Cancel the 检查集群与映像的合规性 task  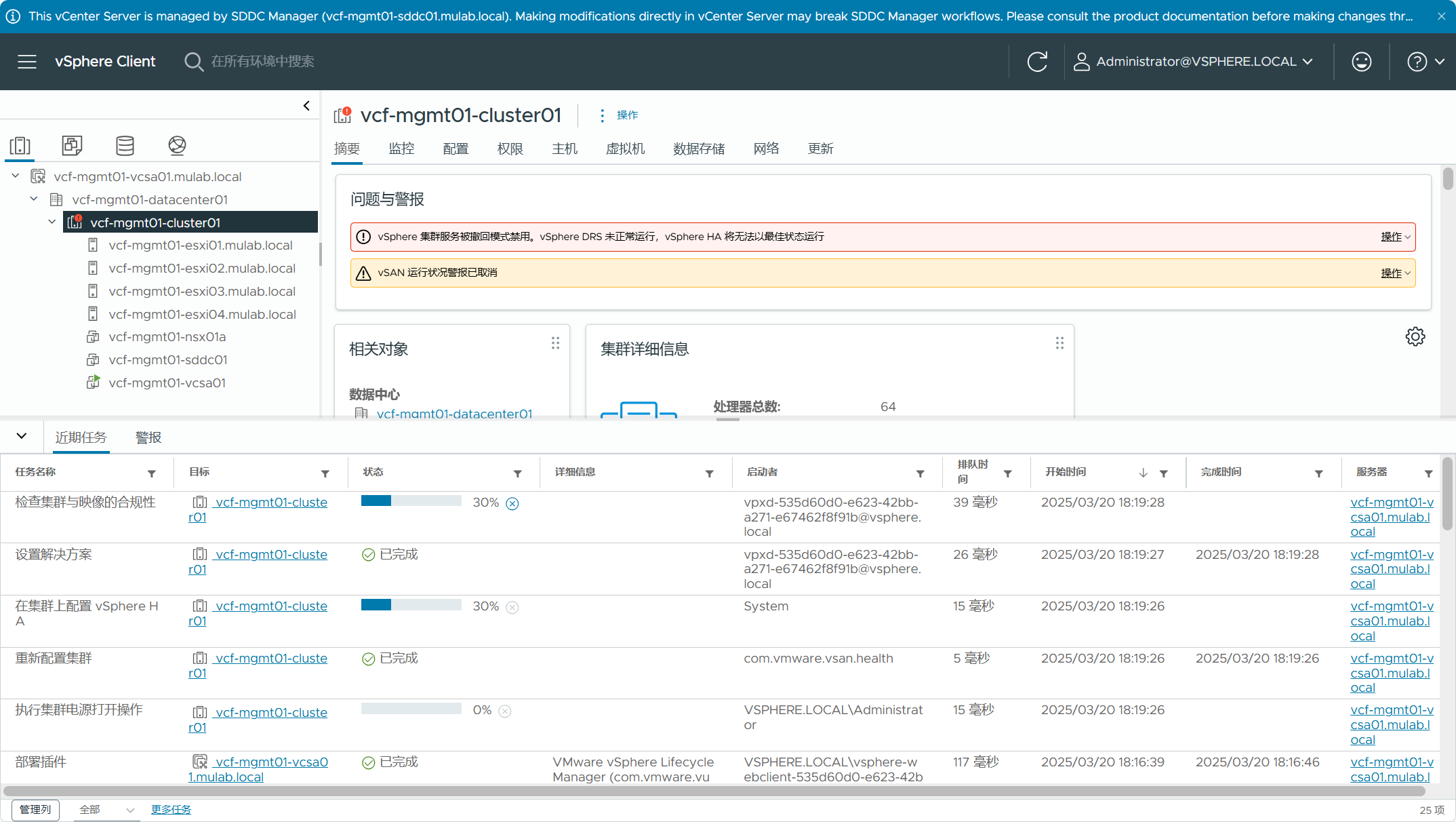(512, 503)
